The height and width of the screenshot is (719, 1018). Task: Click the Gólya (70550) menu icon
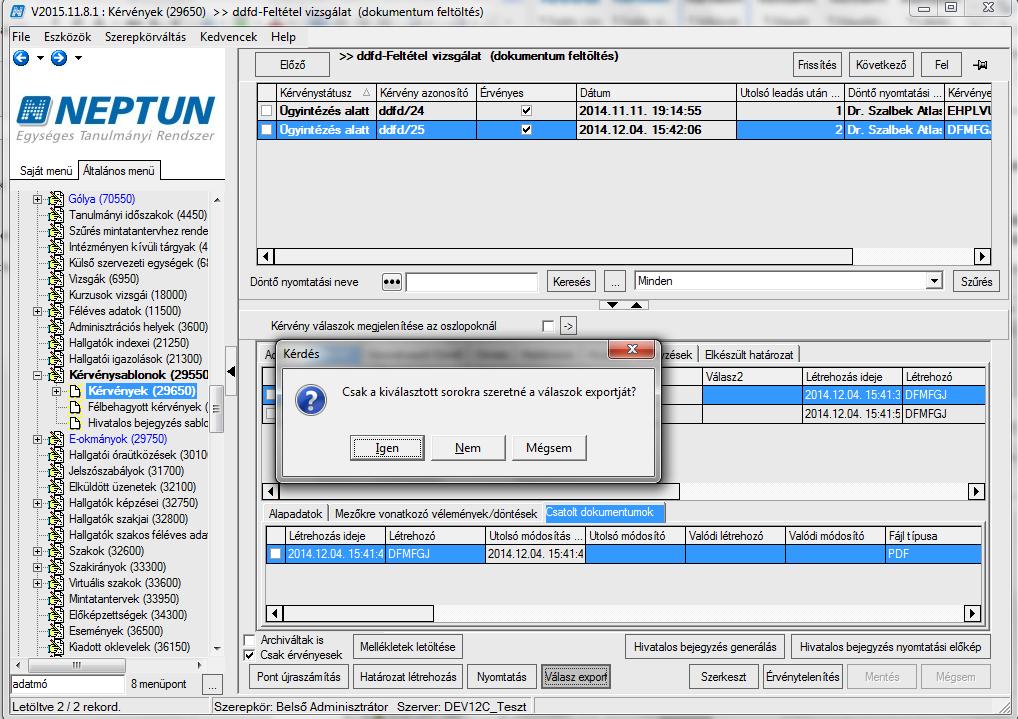pos(56,199)
